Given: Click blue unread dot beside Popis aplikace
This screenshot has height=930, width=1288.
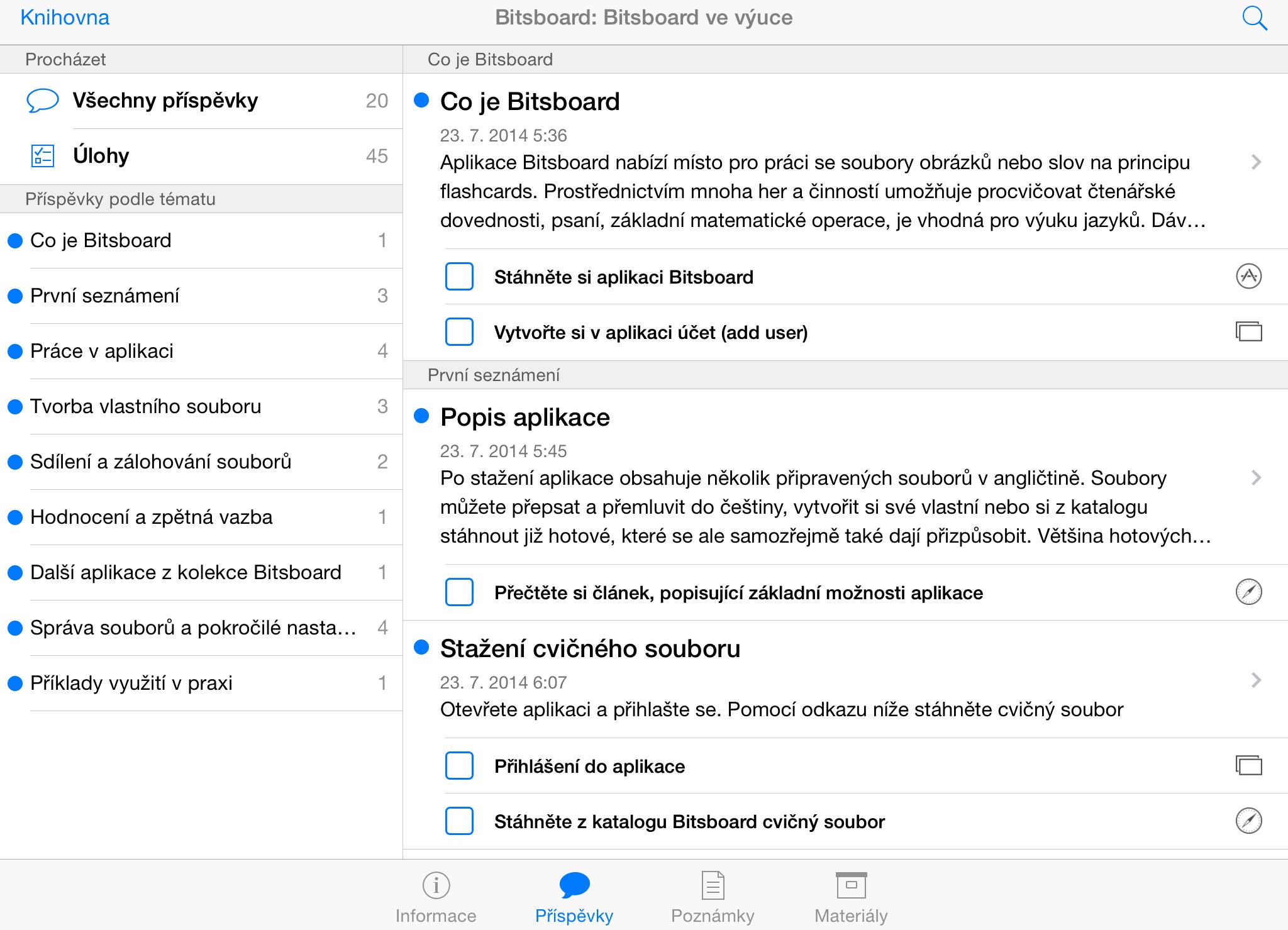Looking at the screenshot, I should pyautogui.click(x=421, y=416).
